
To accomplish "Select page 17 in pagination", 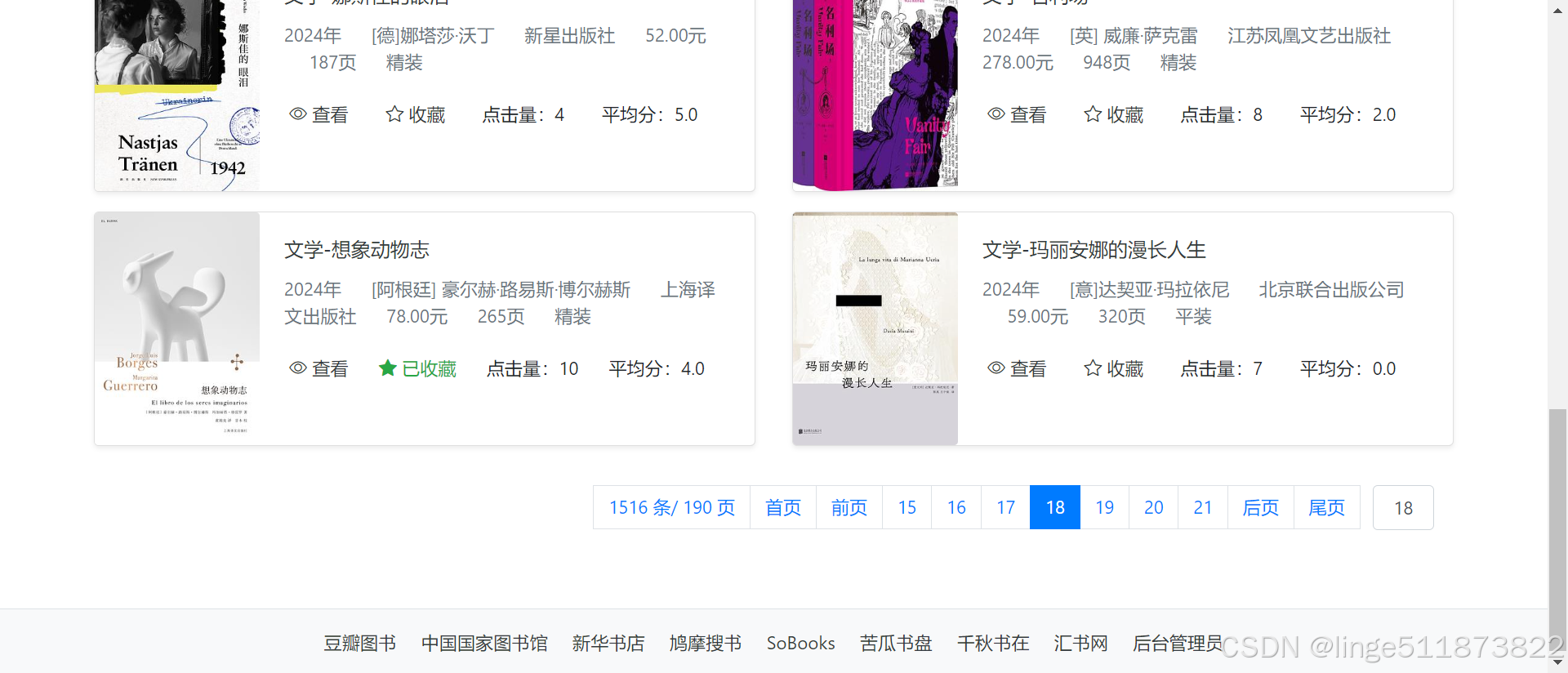I will click(x=1005, y=507).
